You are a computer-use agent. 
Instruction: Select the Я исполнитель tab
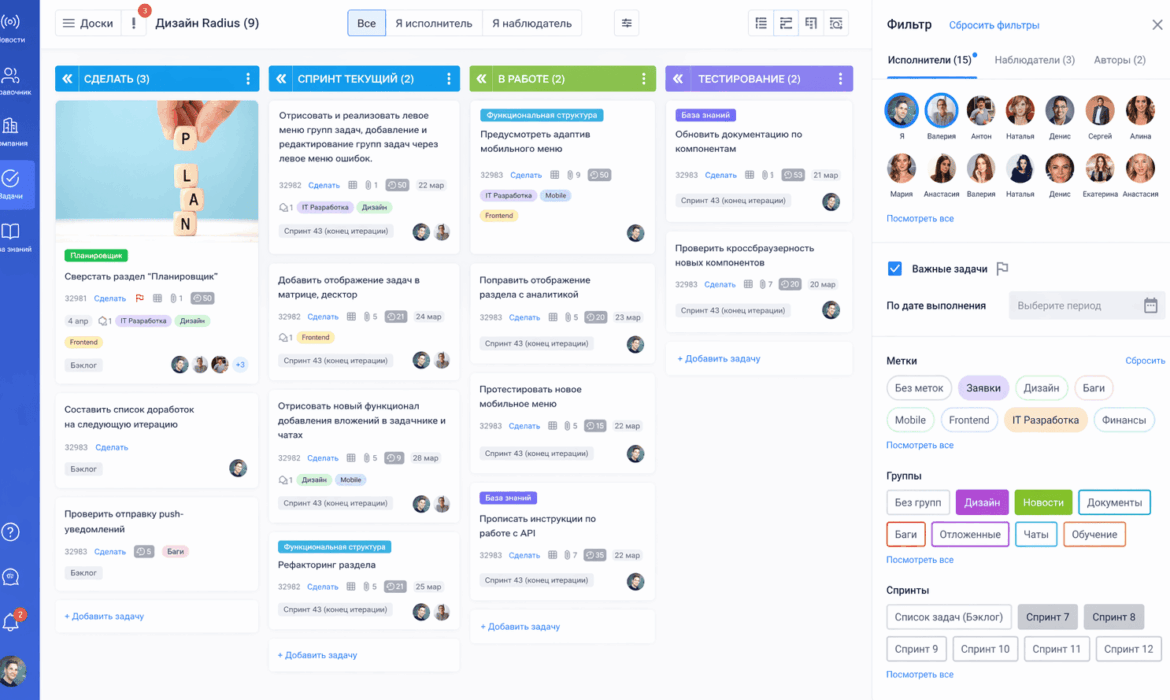pos(434,23)
